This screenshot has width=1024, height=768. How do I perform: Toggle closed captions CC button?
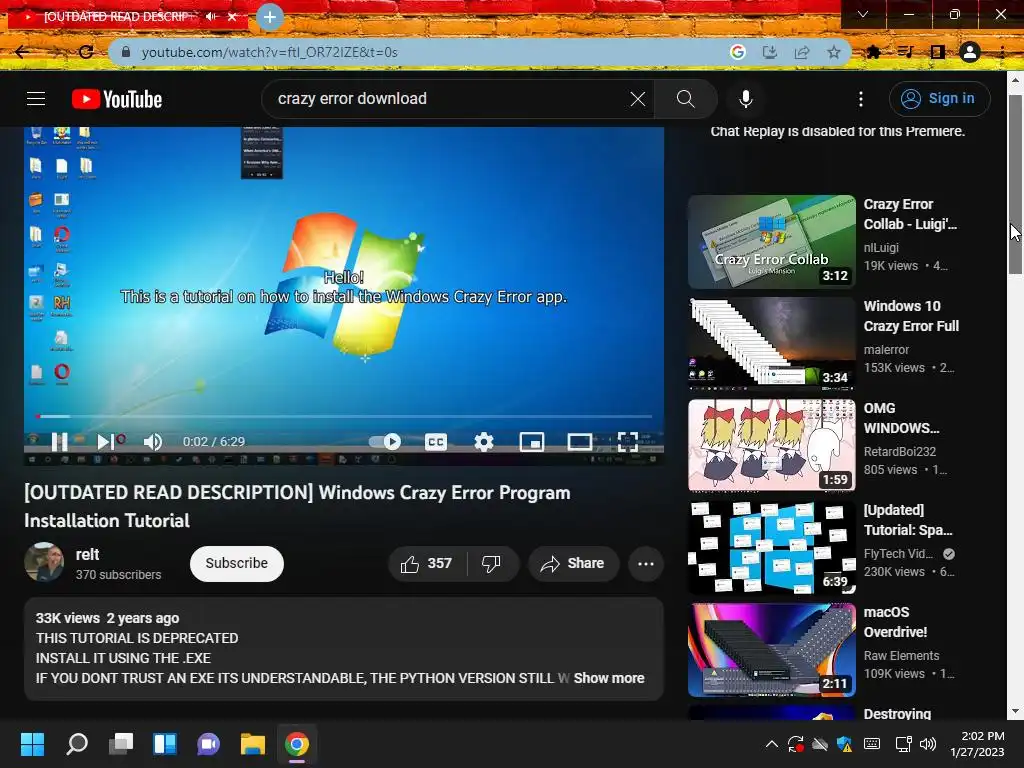coord(436,442)
